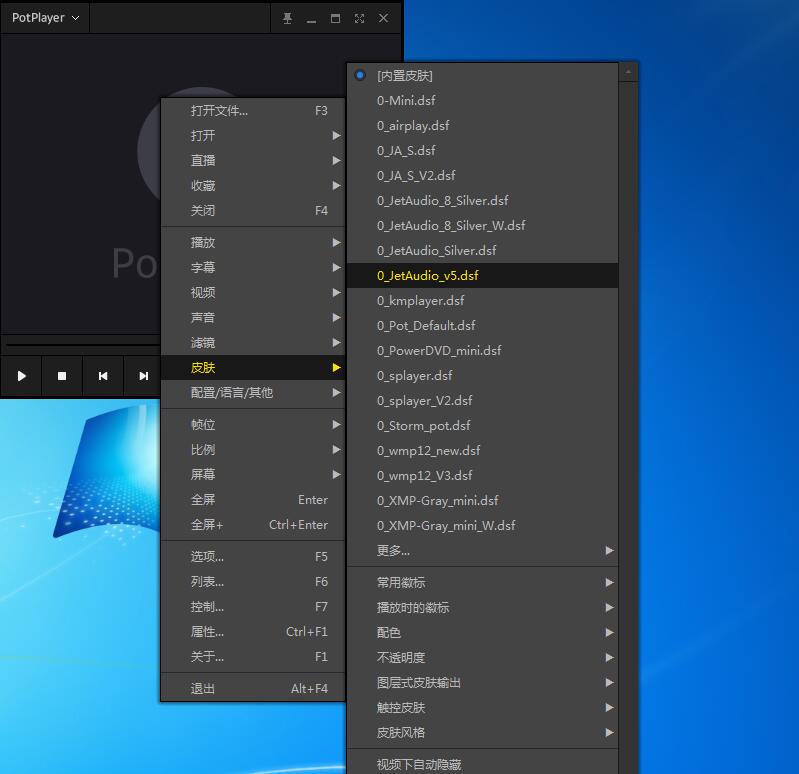
Task: Click the PotPlayer seek bar
Action: [83, 345]
